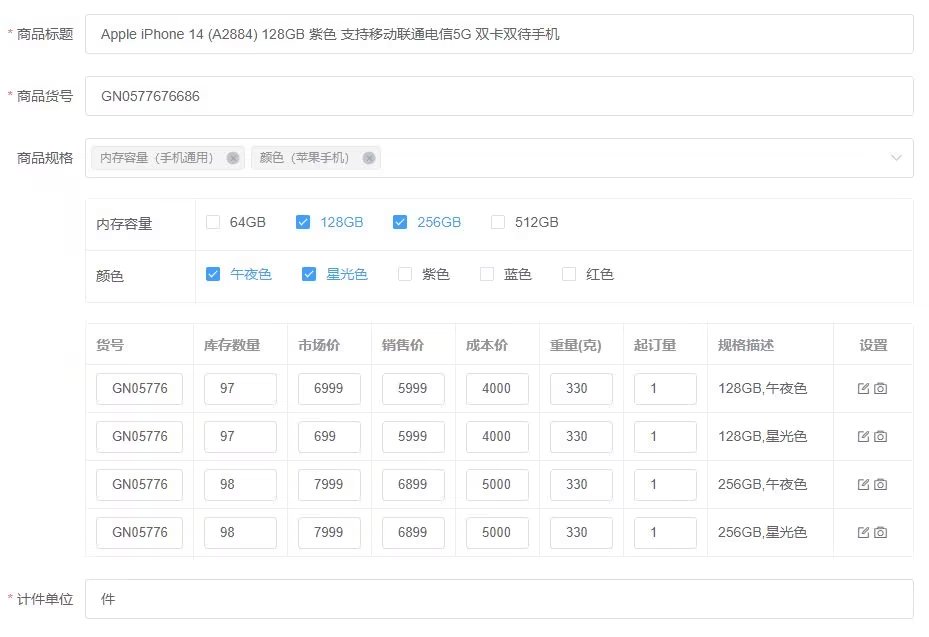Tick the 红色 color checkbox

pos(569,274)
